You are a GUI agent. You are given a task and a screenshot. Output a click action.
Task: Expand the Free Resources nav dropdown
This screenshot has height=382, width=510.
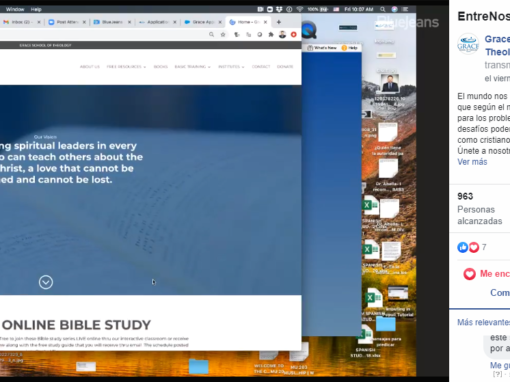coord(126,67)
